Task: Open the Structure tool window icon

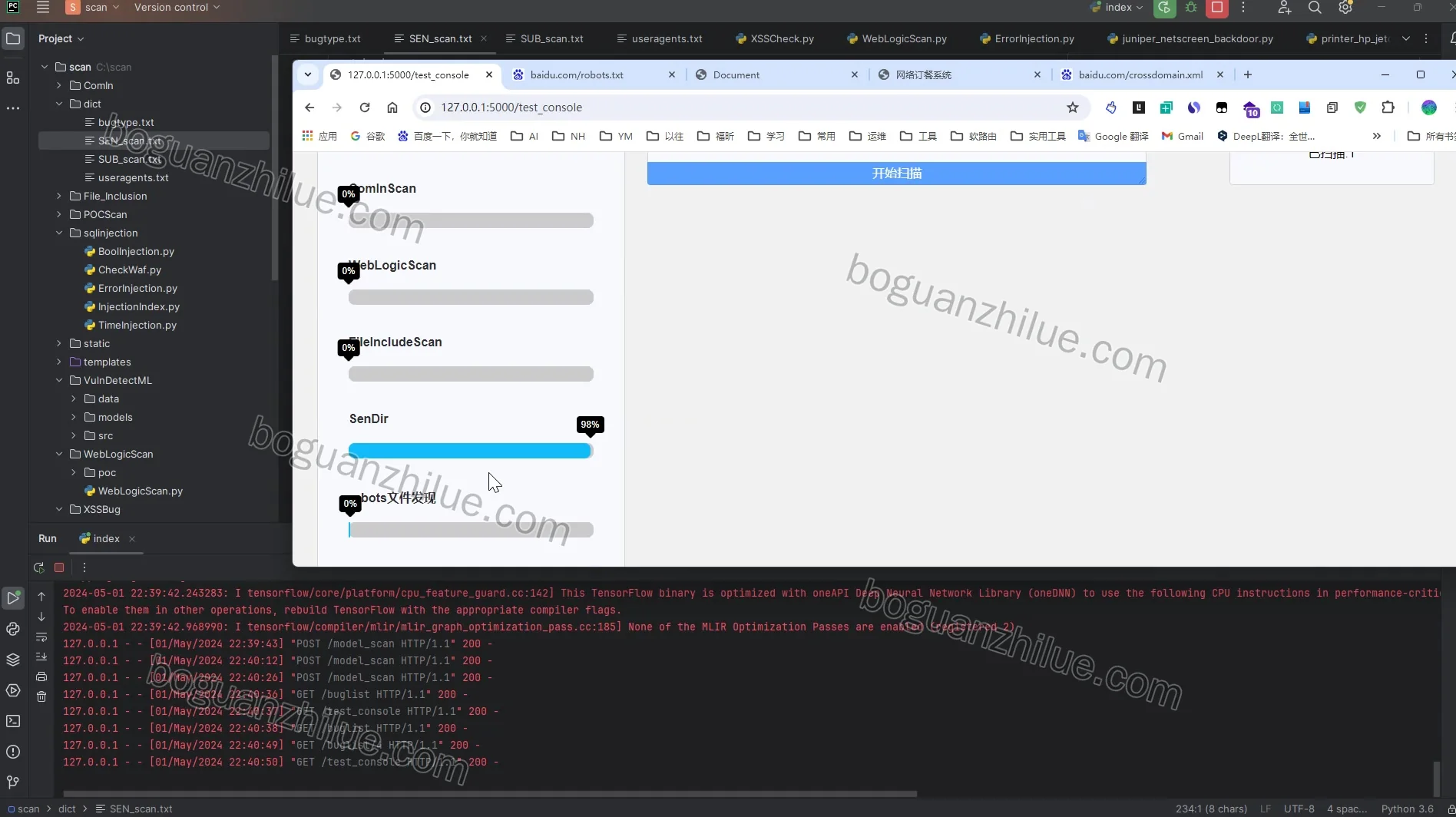Action: 13,78
